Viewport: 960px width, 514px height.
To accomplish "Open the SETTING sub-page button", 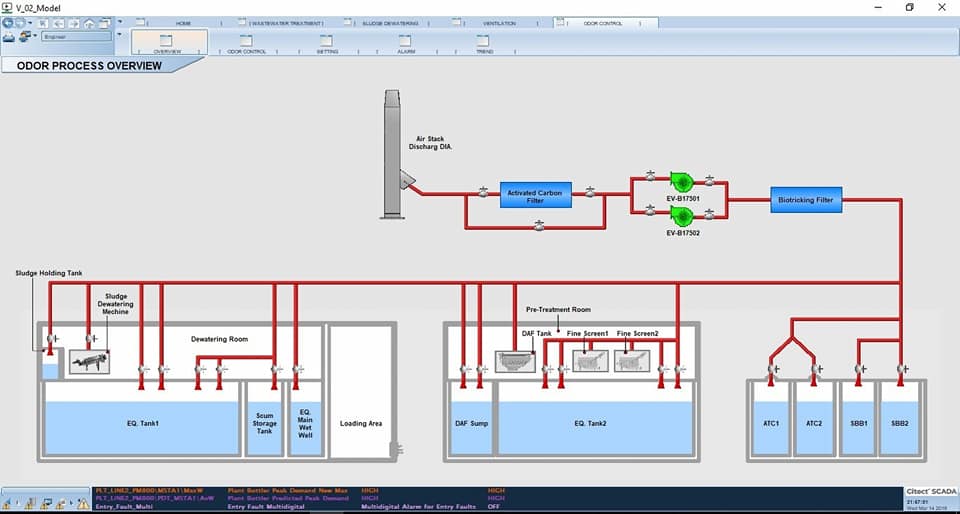I will click(327, 43).
